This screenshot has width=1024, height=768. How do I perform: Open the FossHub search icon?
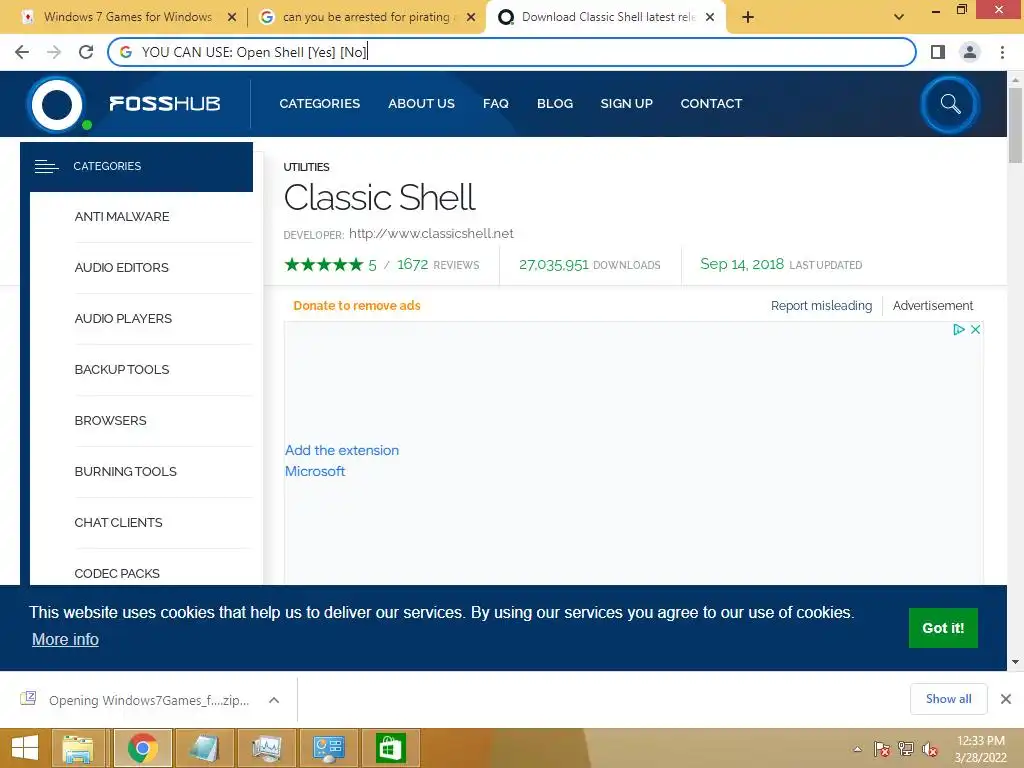click(x=950, y=104)
